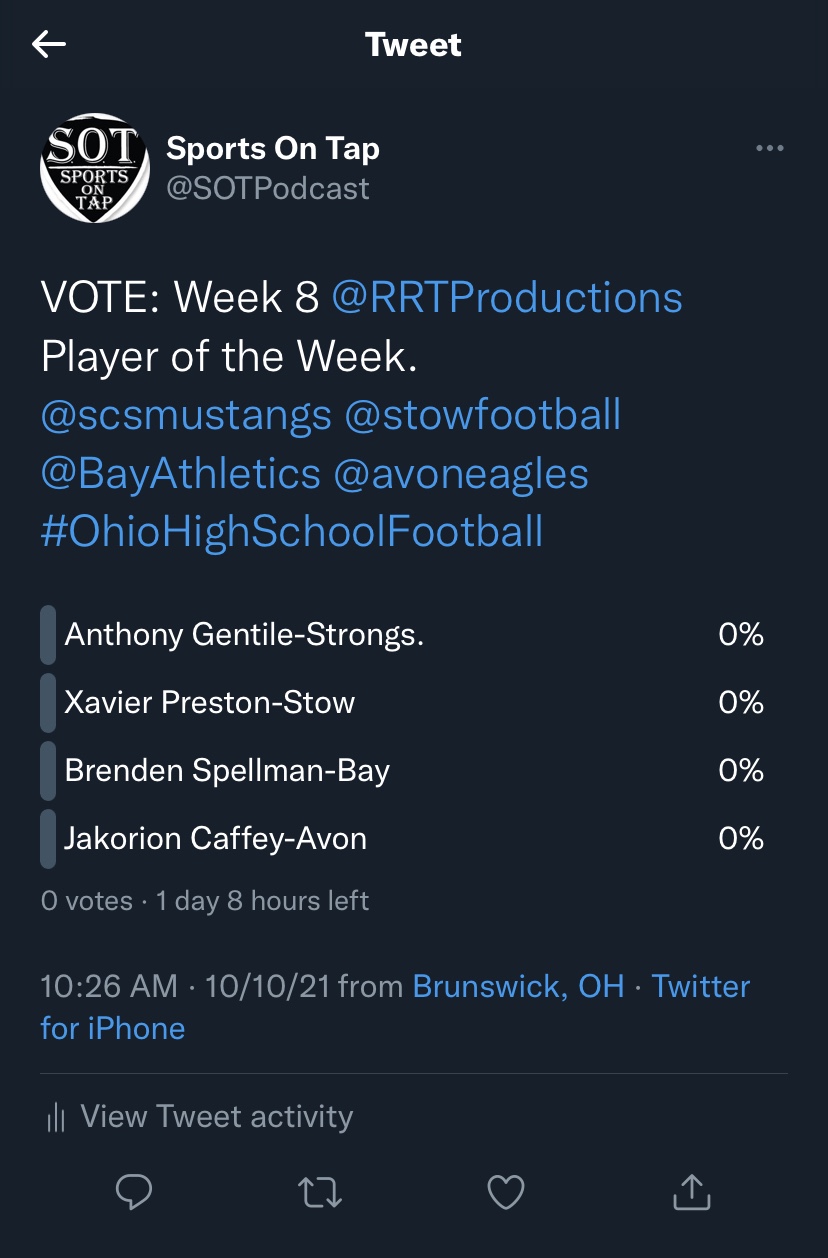The width and height of the screenshot is (828, 1258).
Task: Open the @scsmustangs mention link
Action: click(186, 414)
